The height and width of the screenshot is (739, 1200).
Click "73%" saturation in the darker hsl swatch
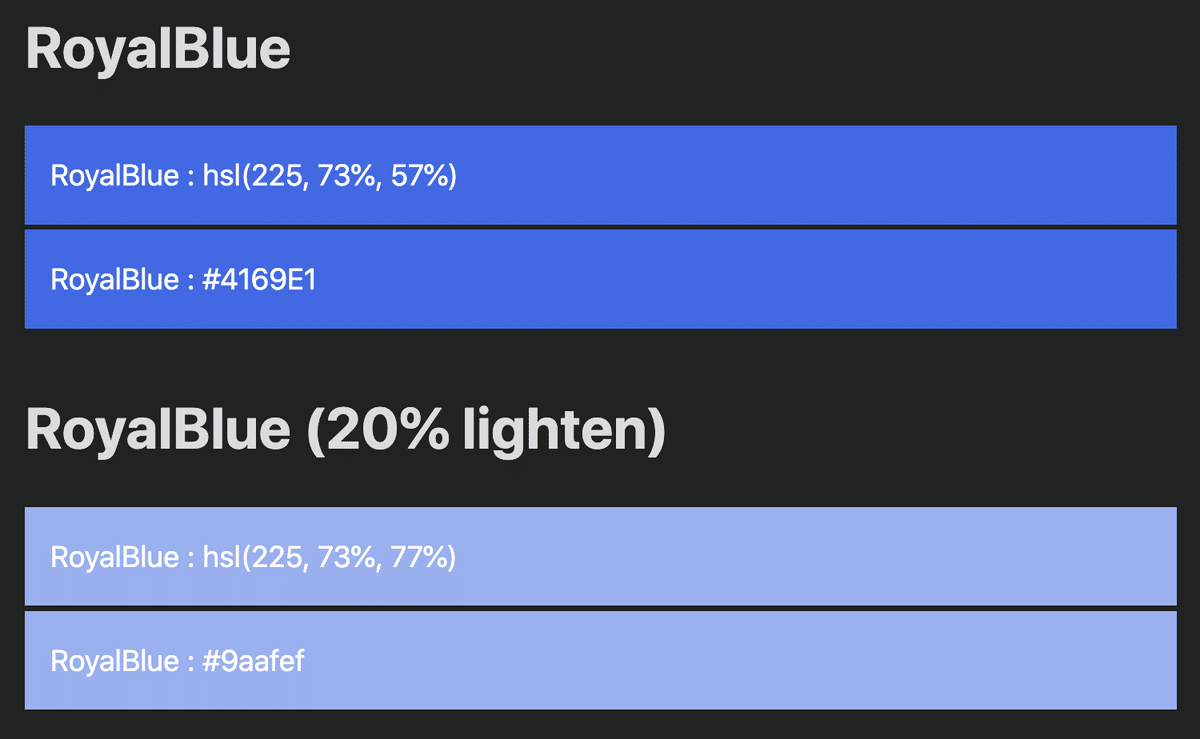350,177
